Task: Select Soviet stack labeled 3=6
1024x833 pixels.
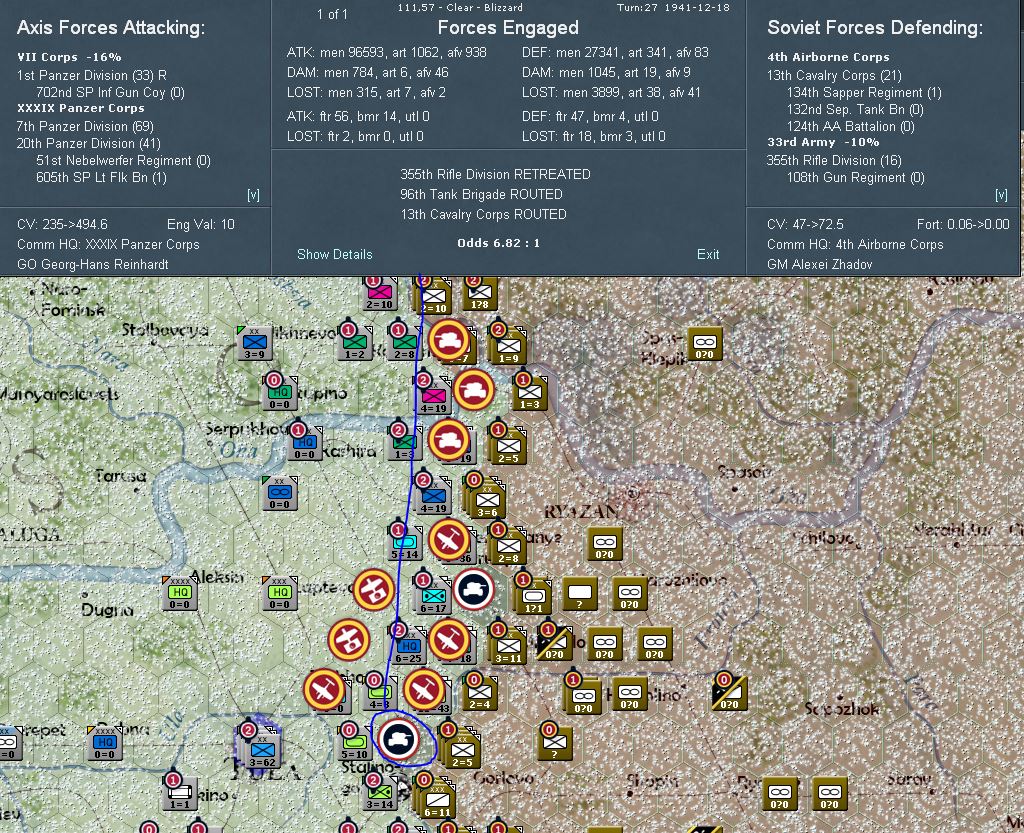Action: pos(487,501)
